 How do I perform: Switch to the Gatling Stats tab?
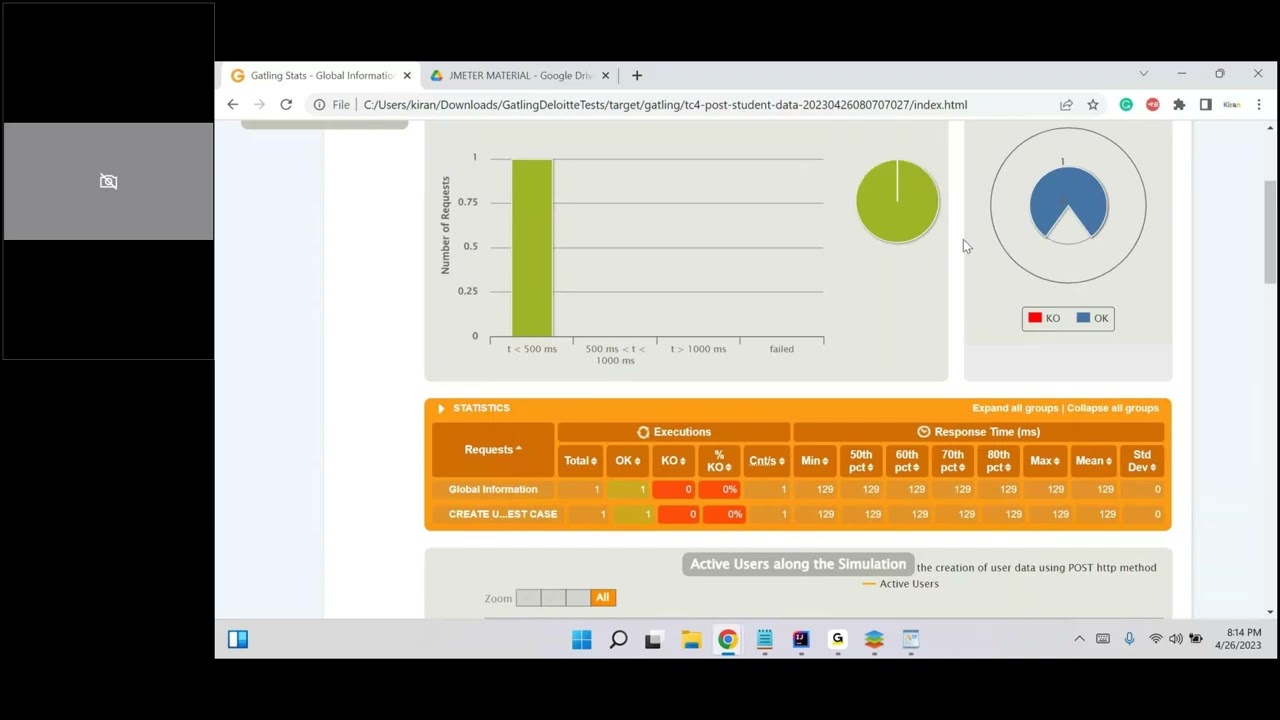point(321,75)
